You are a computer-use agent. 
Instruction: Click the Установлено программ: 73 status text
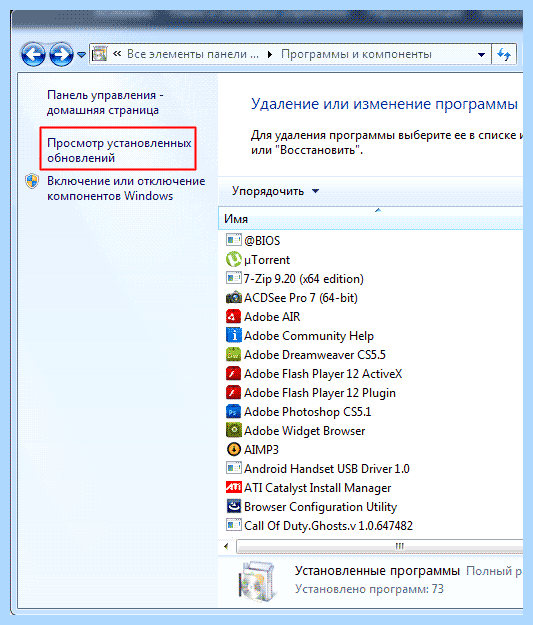[x=369, y=589]
